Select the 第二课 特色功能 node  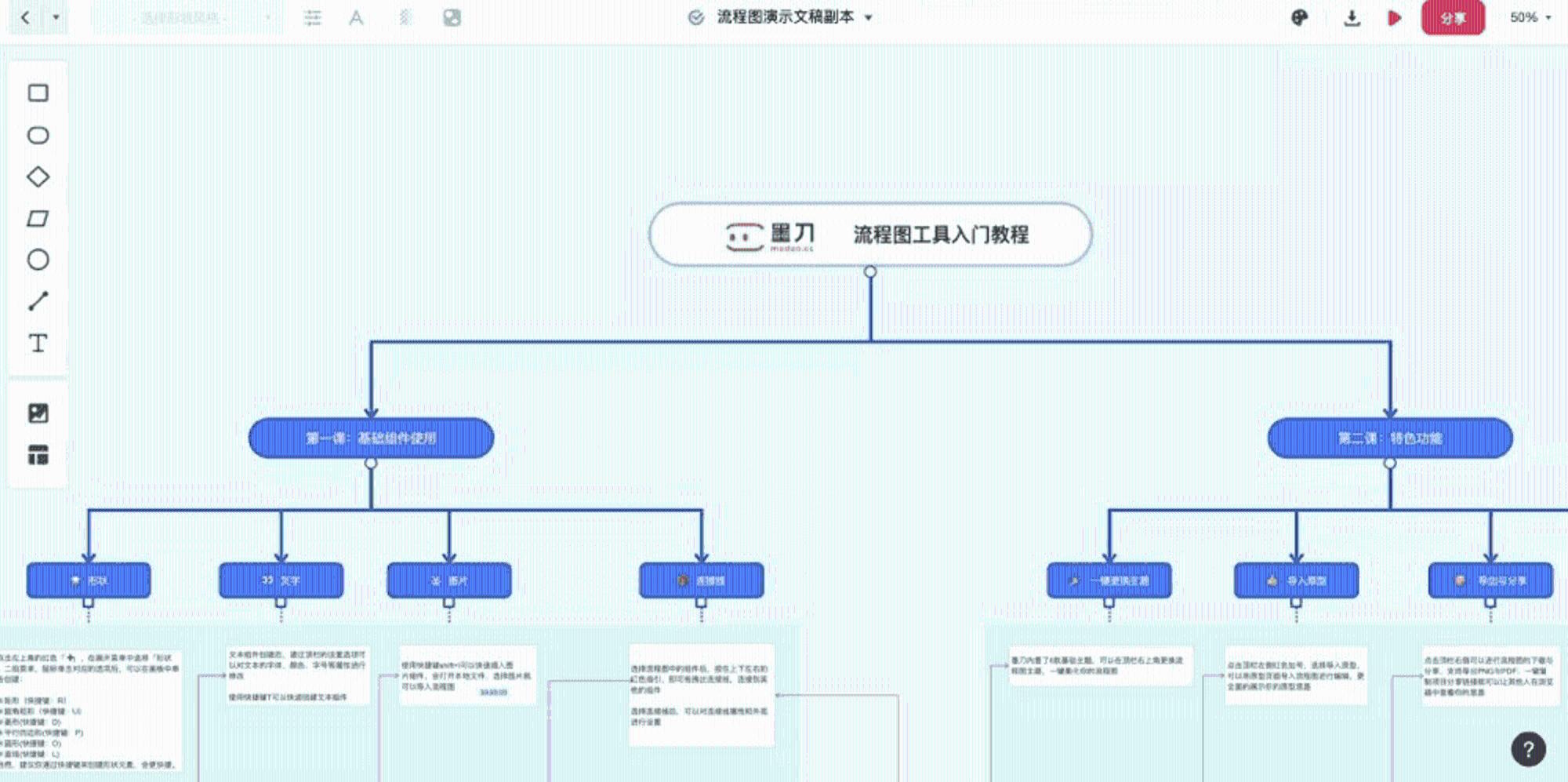tap(1389, 438)
